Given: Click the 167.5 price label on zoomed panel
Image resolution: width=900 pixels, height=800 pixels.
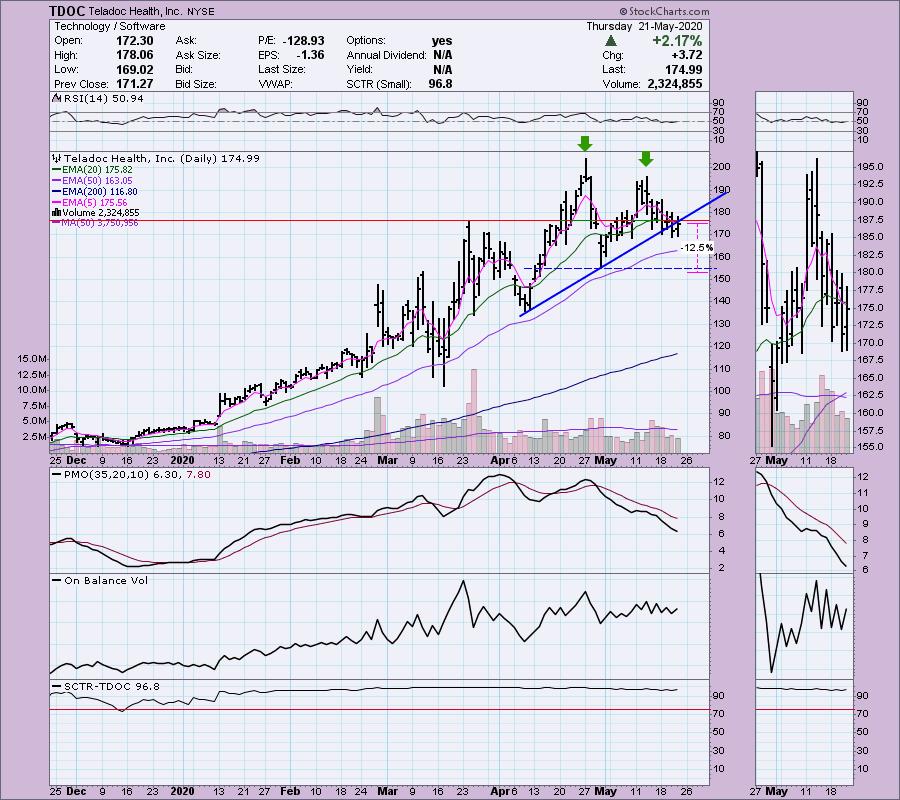Looking at the screenshot, I should pos(871,359).
